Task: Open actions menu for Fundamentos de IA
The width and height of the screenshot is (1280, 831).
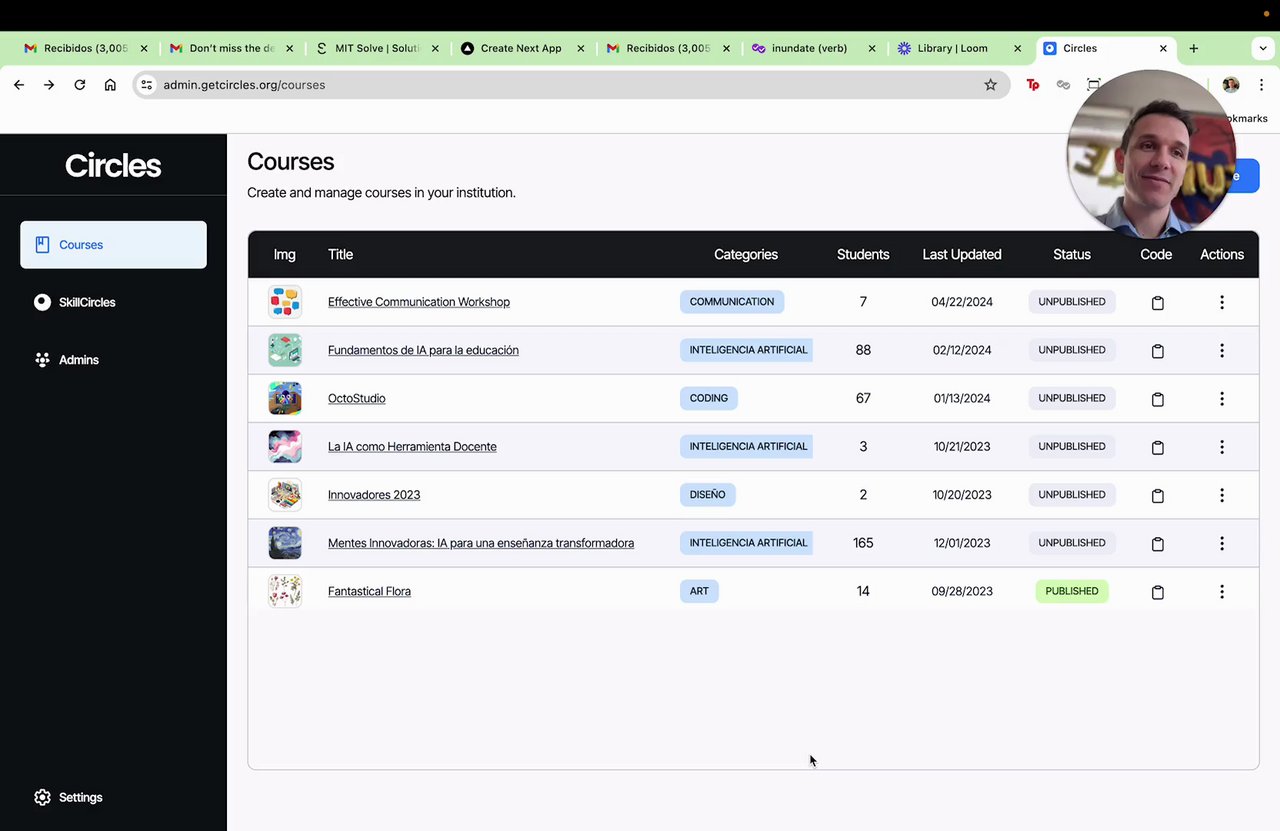Action: [x=1221, y=350]
